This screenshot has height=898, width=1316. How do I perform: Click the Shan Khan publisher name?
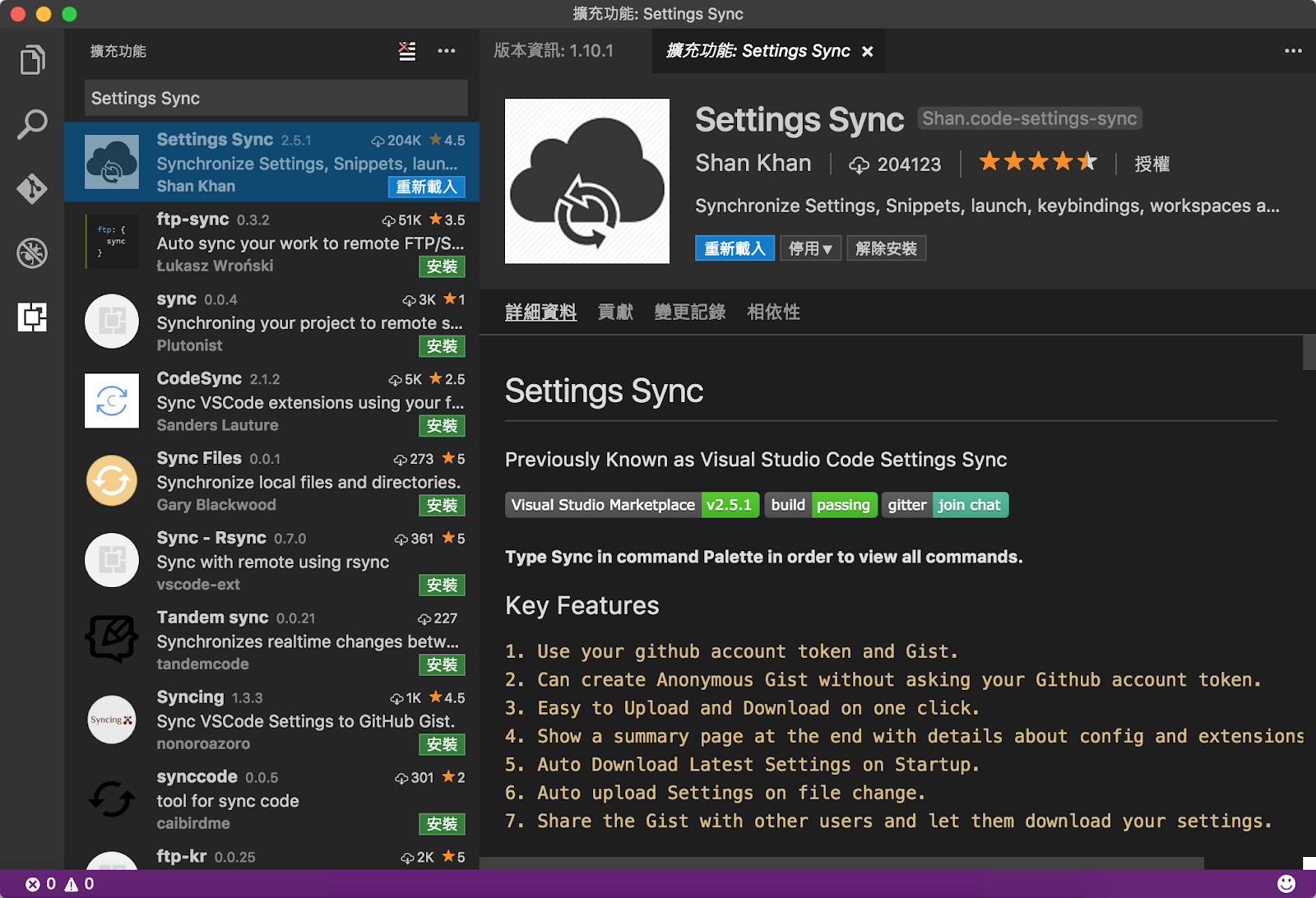tap(753, 164)
